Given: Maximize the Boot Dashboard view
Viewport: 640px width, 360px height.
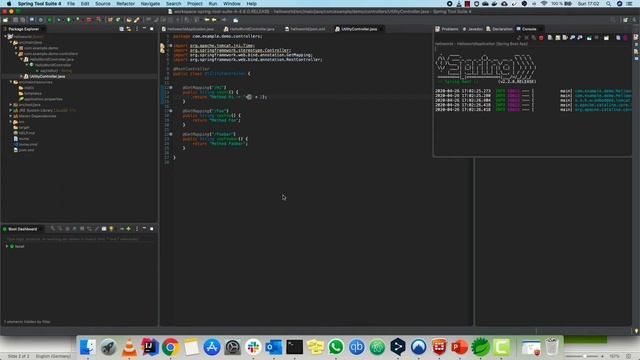Looking at the screenshot, I should click(152, 229).
